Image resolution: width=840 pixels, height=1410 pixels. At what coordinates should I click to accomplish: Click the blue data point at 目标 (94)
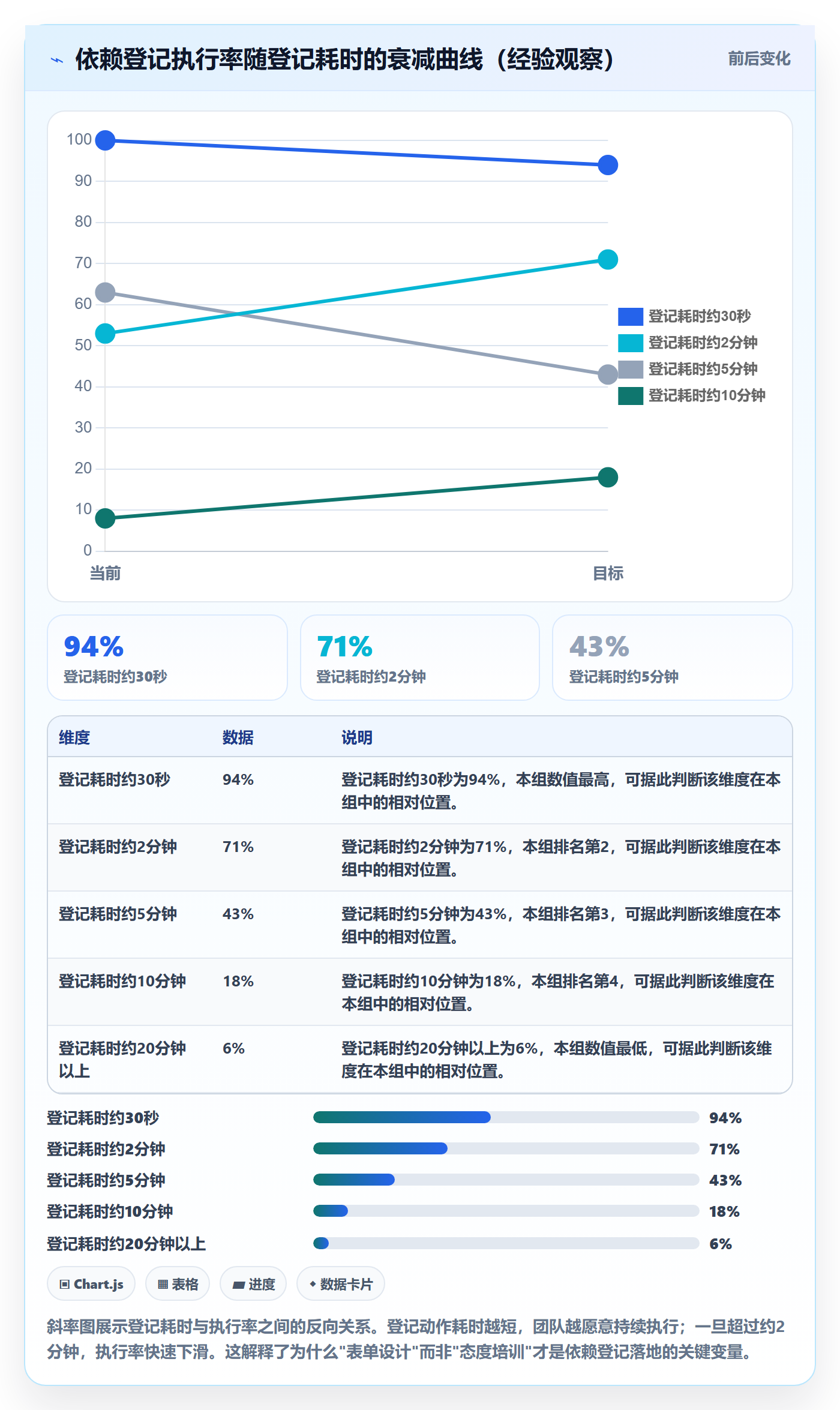(x=608, y=165)
